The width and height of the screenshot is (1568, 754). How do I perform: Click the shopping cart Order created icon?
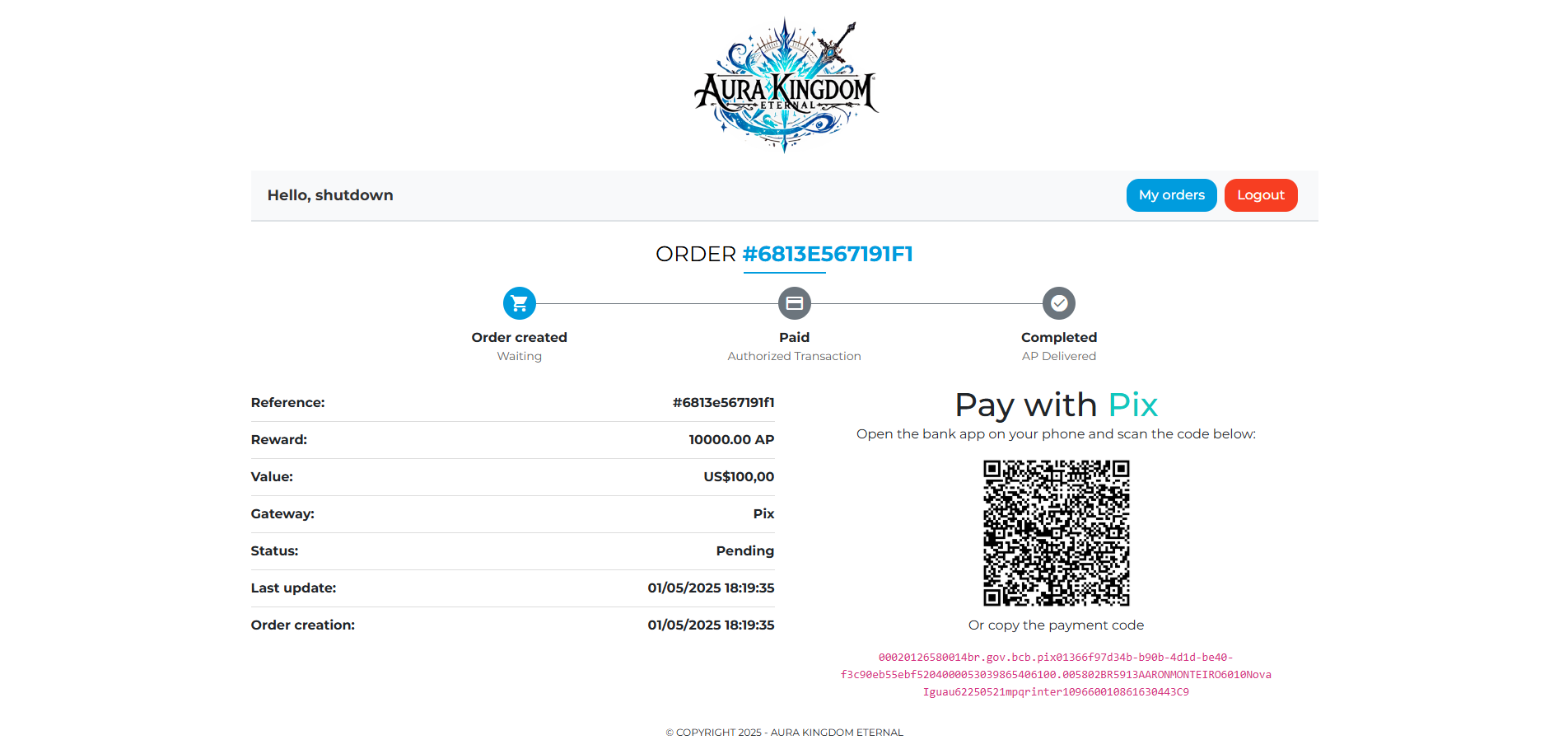pos(520,303)
